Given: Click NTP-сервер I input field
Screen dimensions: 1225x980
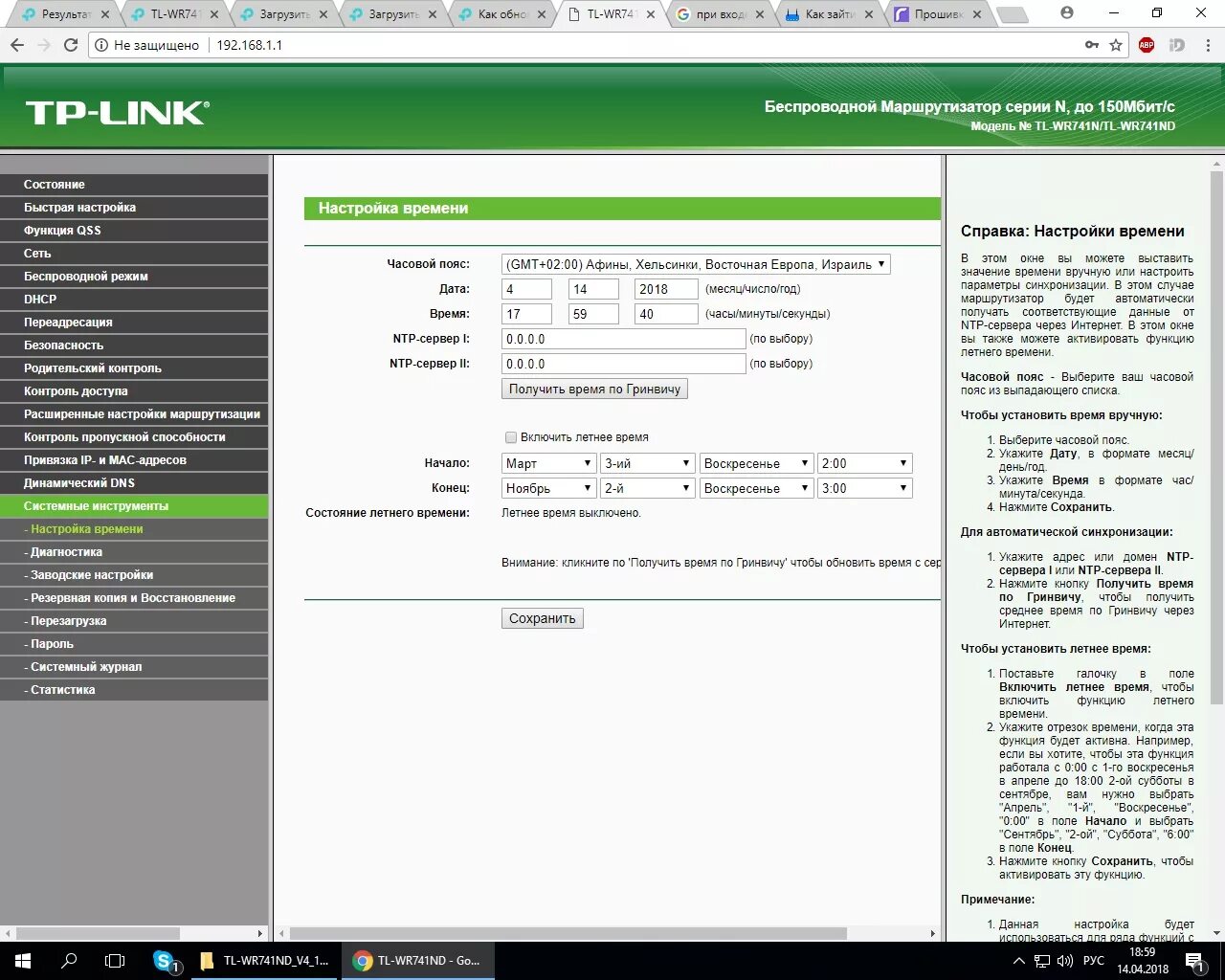Looking at the screenshot, I should pyautogui.click(x=623, y=339).
